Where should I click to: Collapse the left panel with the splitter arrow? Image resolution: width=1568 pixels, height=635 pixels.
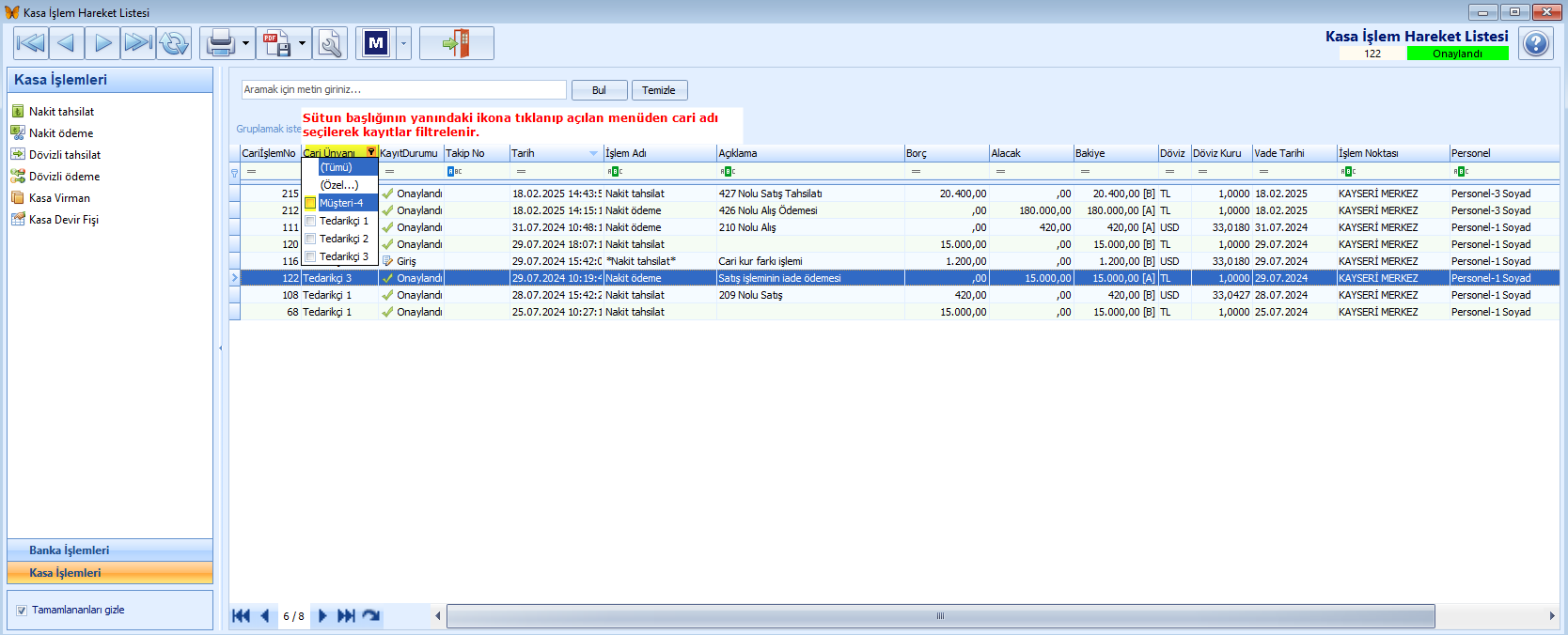click(221, 348)
